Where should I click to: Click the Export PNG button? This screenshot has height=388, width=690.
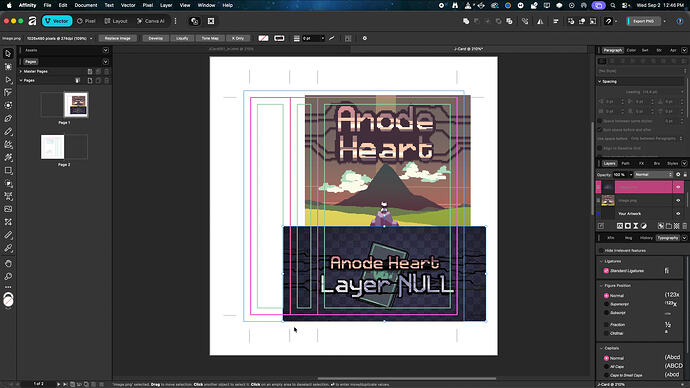pyautogui.click(x=643, y=21)
